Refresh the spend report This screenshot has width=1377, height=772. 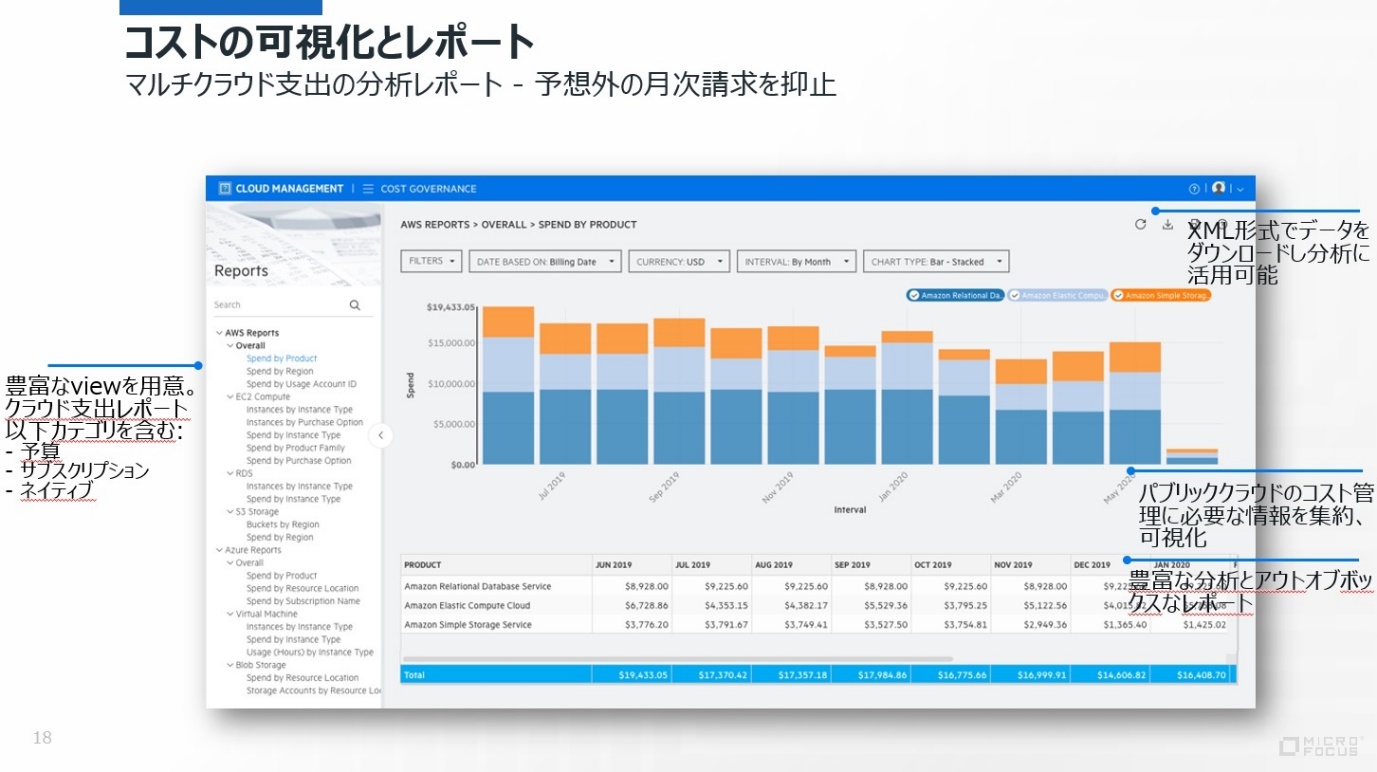(1140, 225)
